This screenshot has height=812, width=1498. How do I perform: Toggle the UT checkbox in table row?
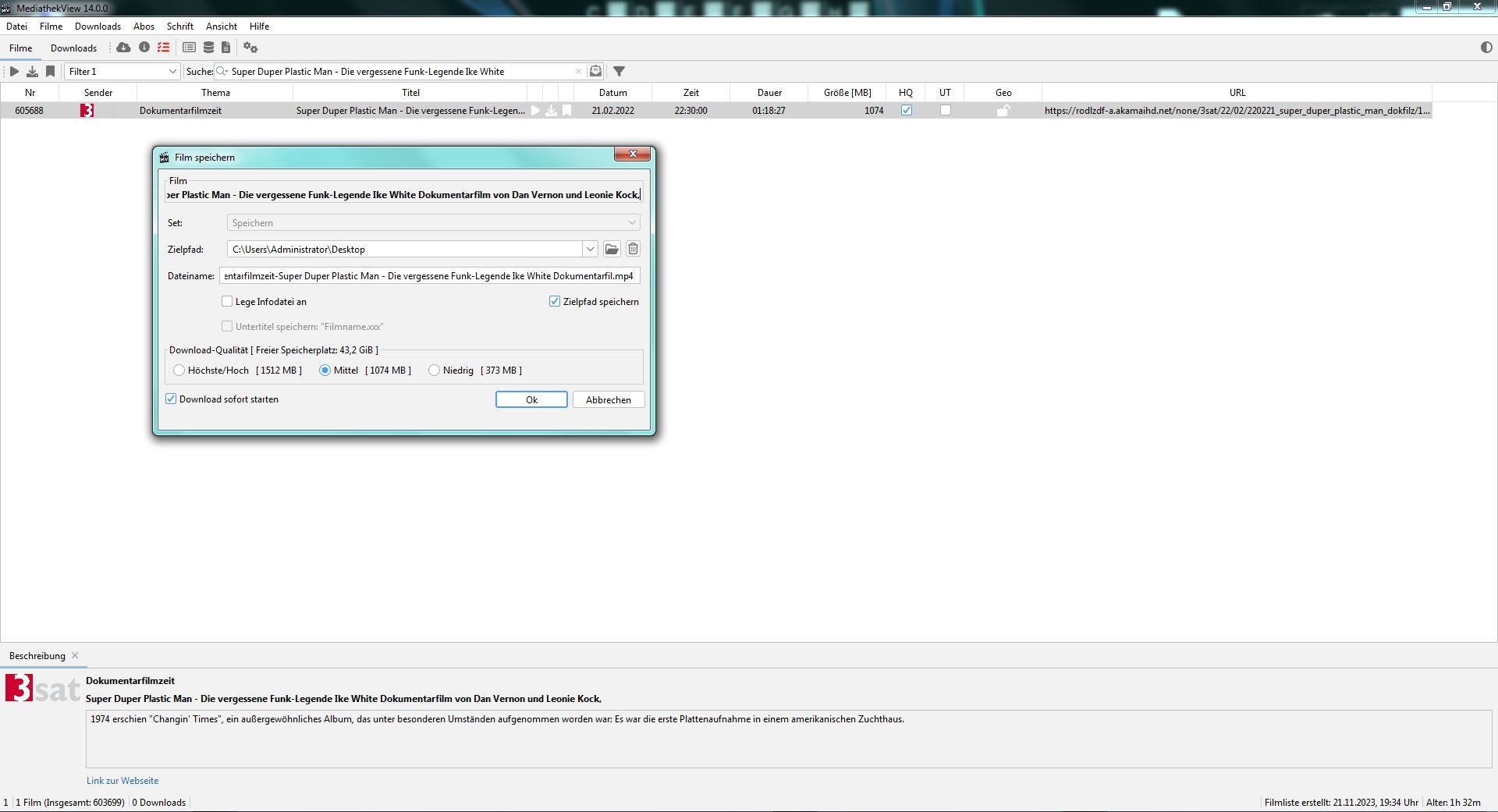945,111
